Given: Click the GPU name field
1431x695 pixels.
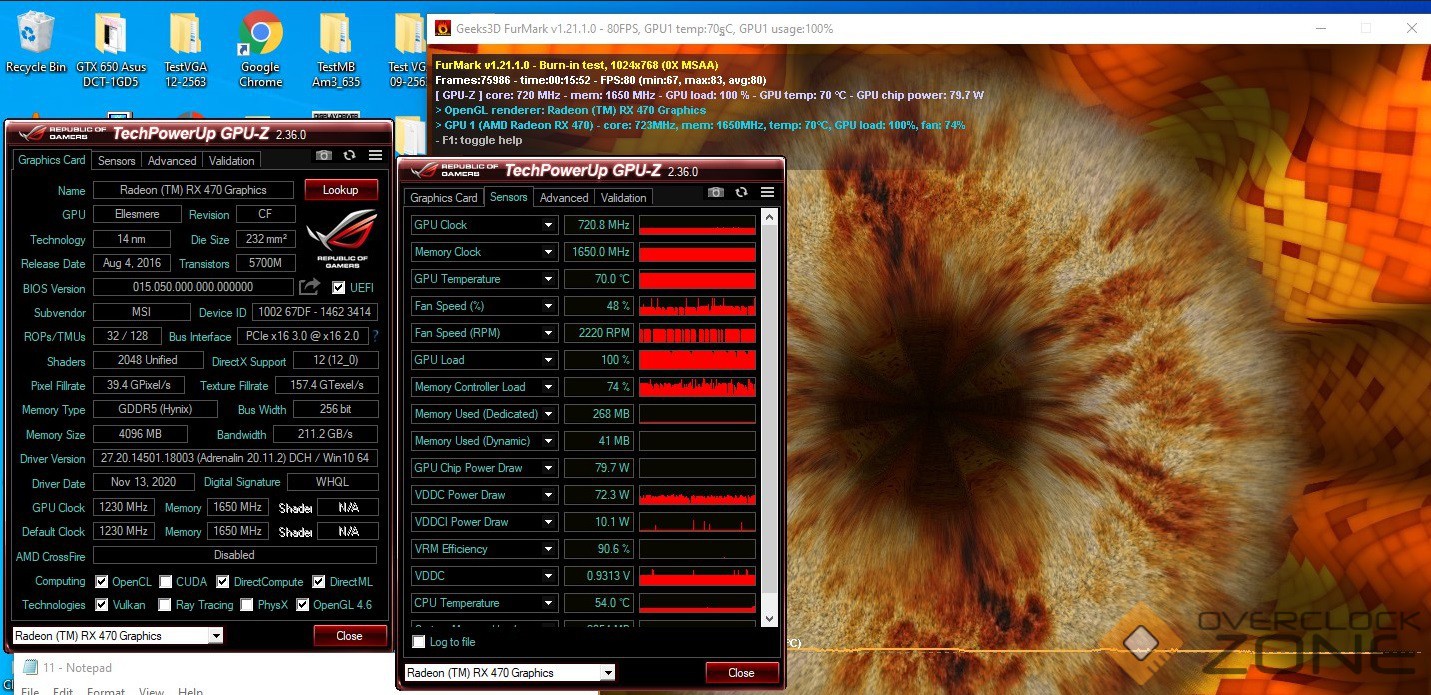Looking at the screenshot, I should coord(193,190).
